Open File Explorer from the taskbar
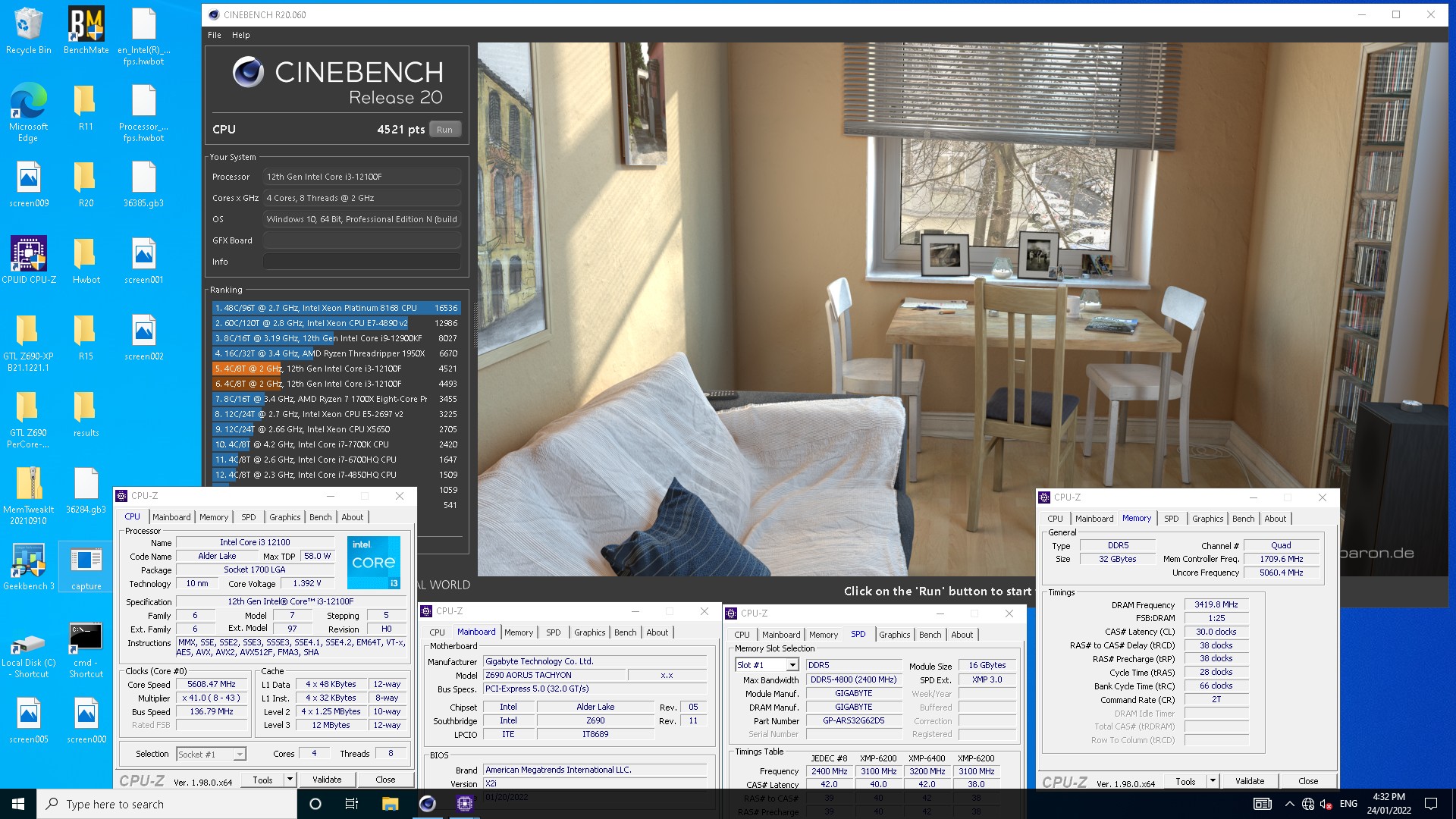This screenshot has height=819, width=1456. (x=390, y=804)
